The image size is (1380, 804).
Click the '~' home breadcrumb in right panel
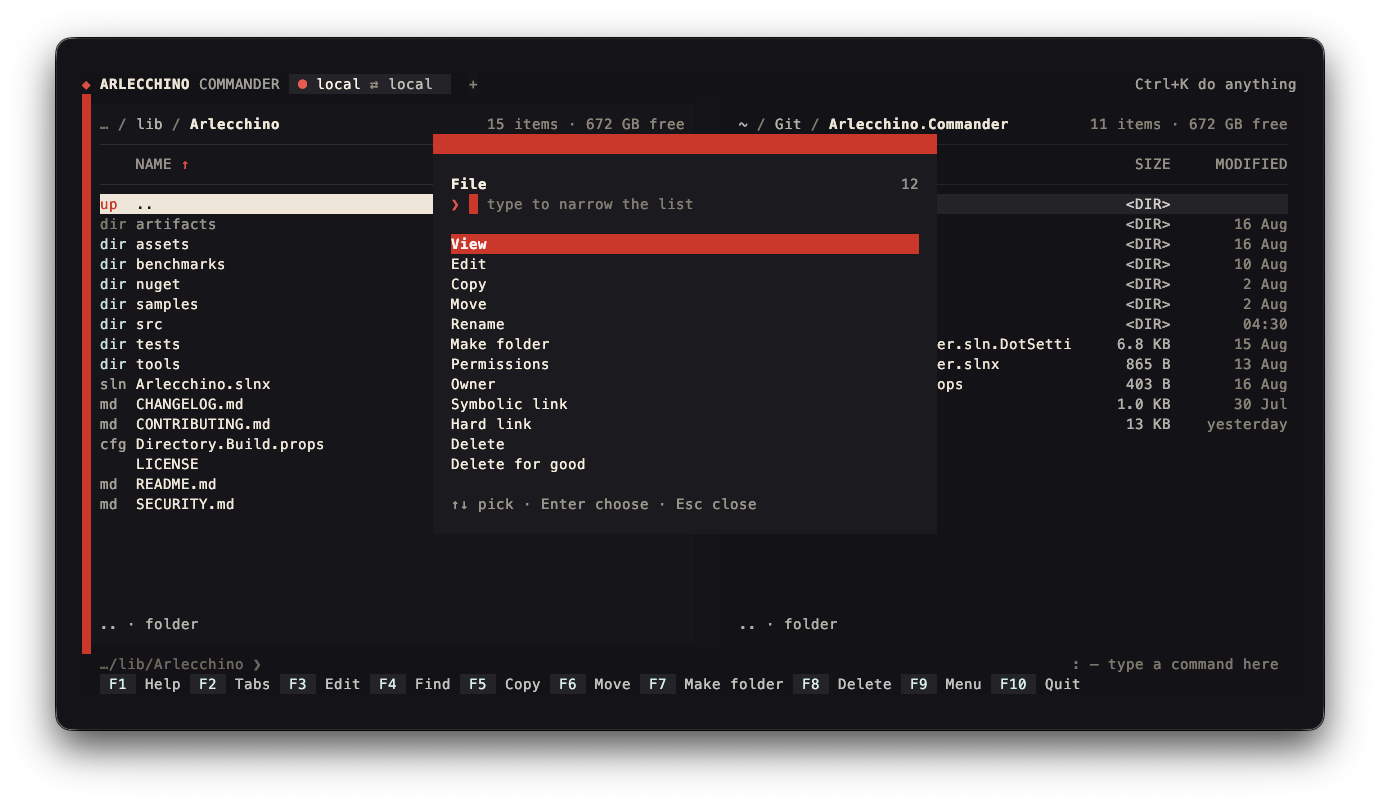pos(743,124)
